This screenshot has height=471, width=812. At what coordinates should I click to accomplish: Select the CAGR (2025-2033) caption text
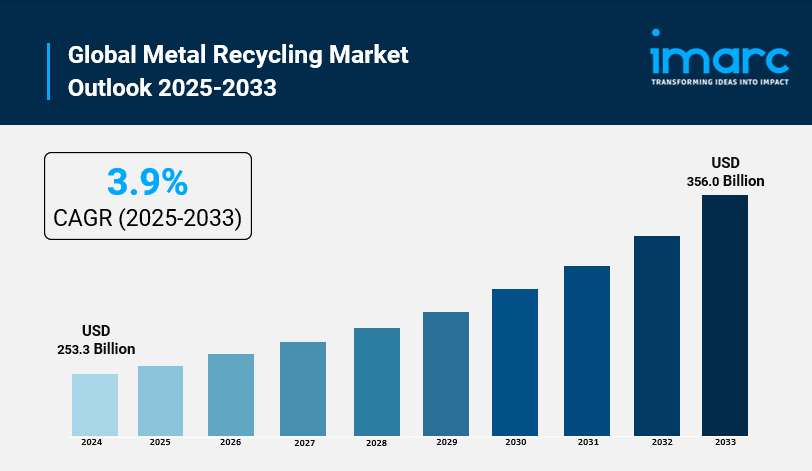coord(147,218)
